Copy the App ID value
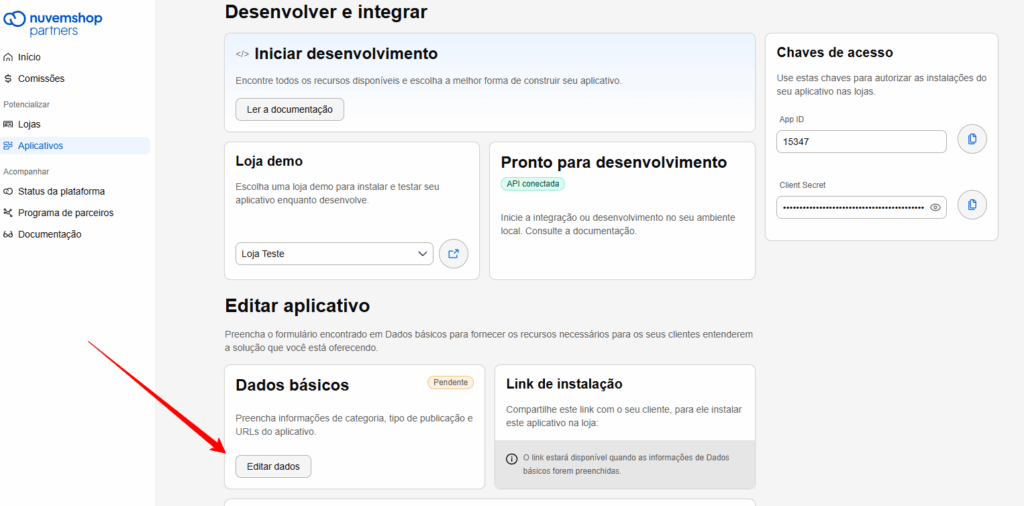This screenshot has width=1024, height=506. [971, 140]
